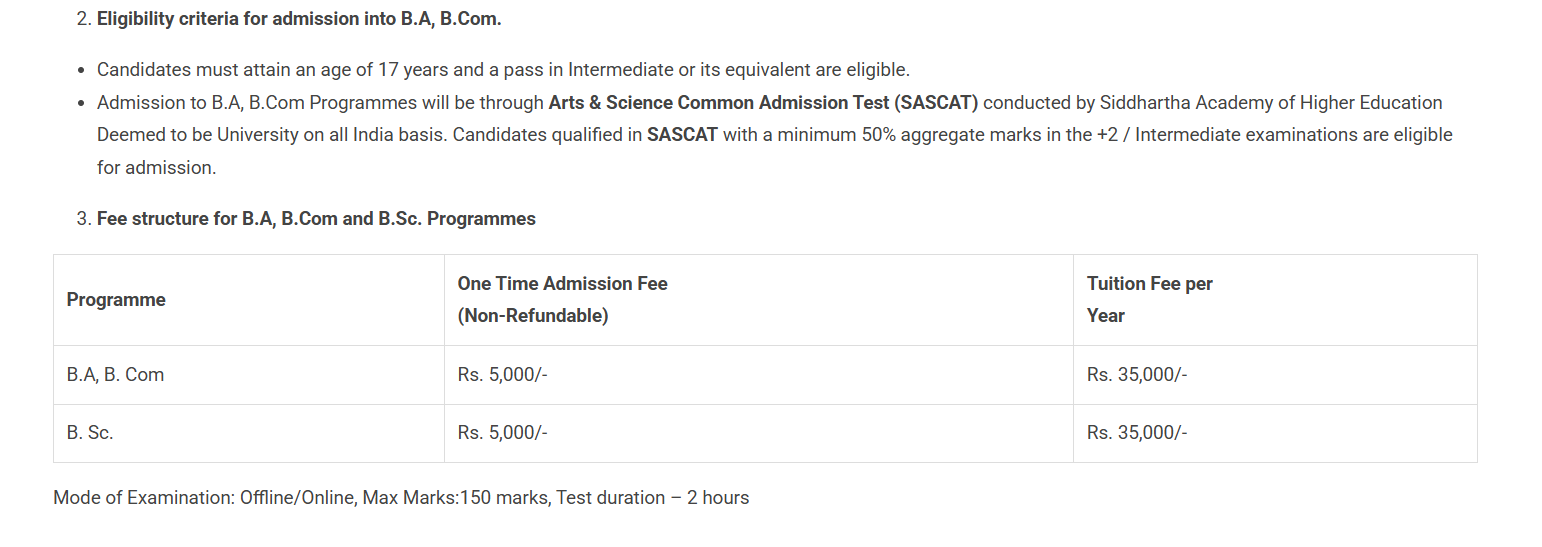
Task: Select the B. Sc. programme cell
Action: pos(249,433)
